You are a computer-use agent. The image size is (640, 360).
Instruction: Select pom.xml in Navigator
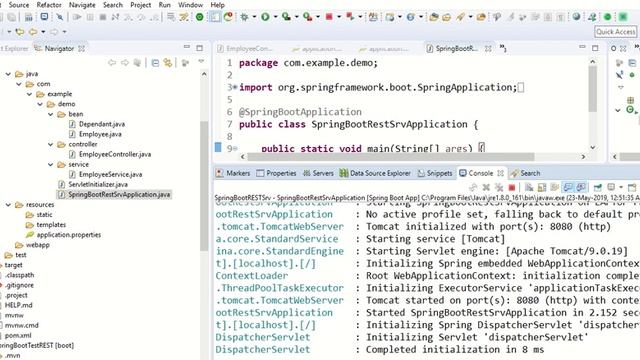[x=18, y=336]
